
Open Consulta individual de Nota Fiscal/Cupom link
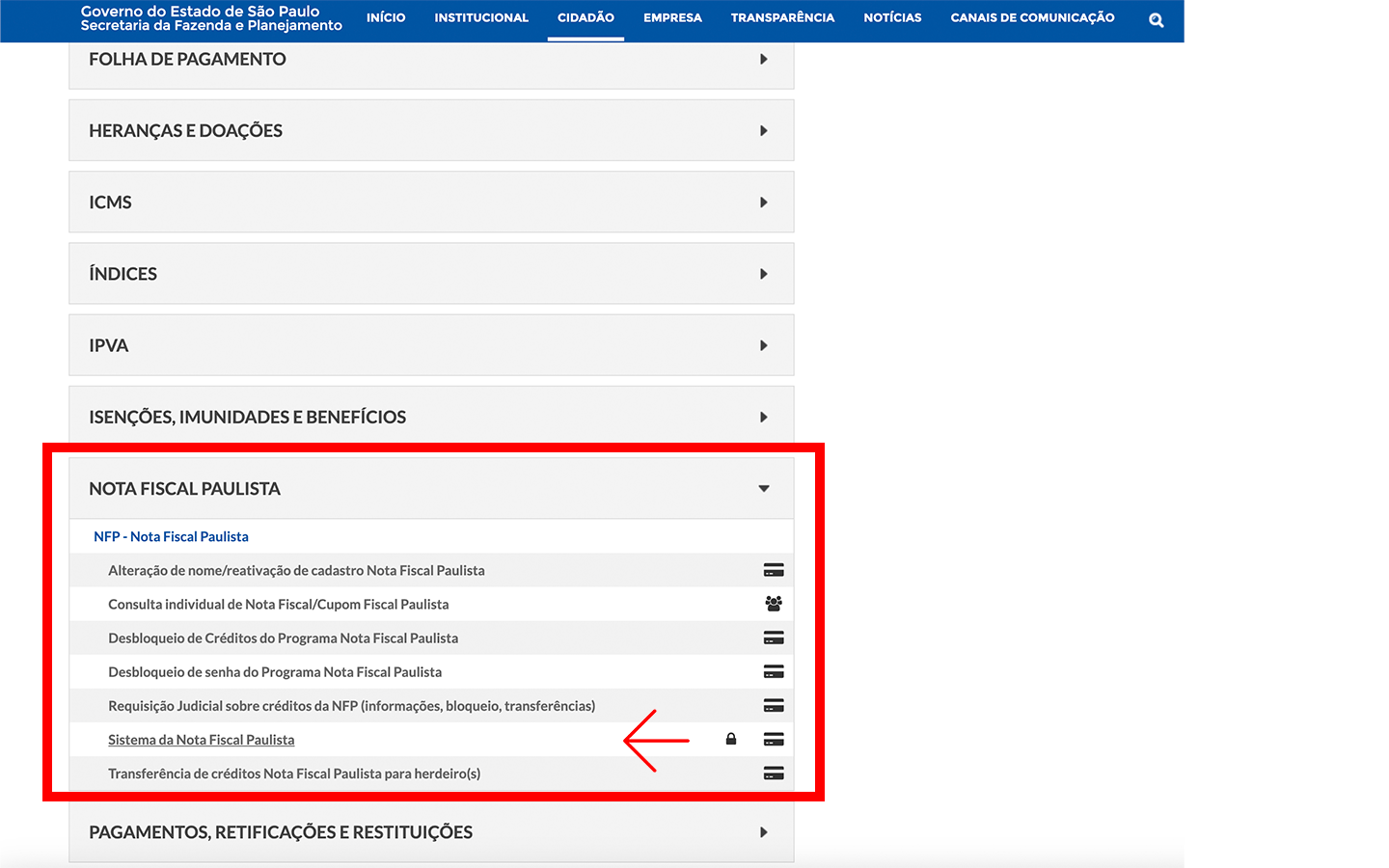point(278,604)
